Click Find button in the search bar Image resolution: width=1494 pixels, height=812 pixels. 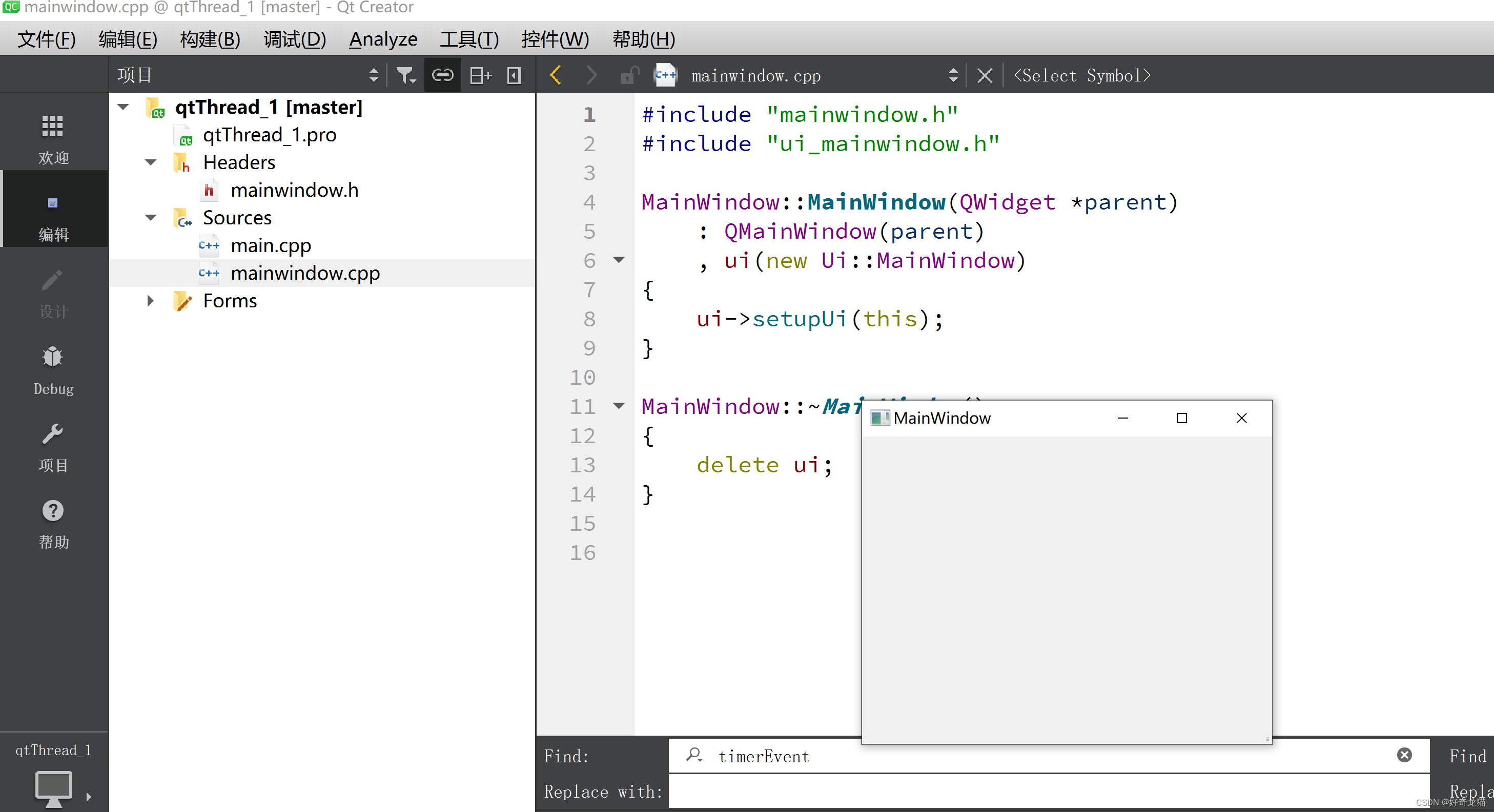tap(1467, 756)
